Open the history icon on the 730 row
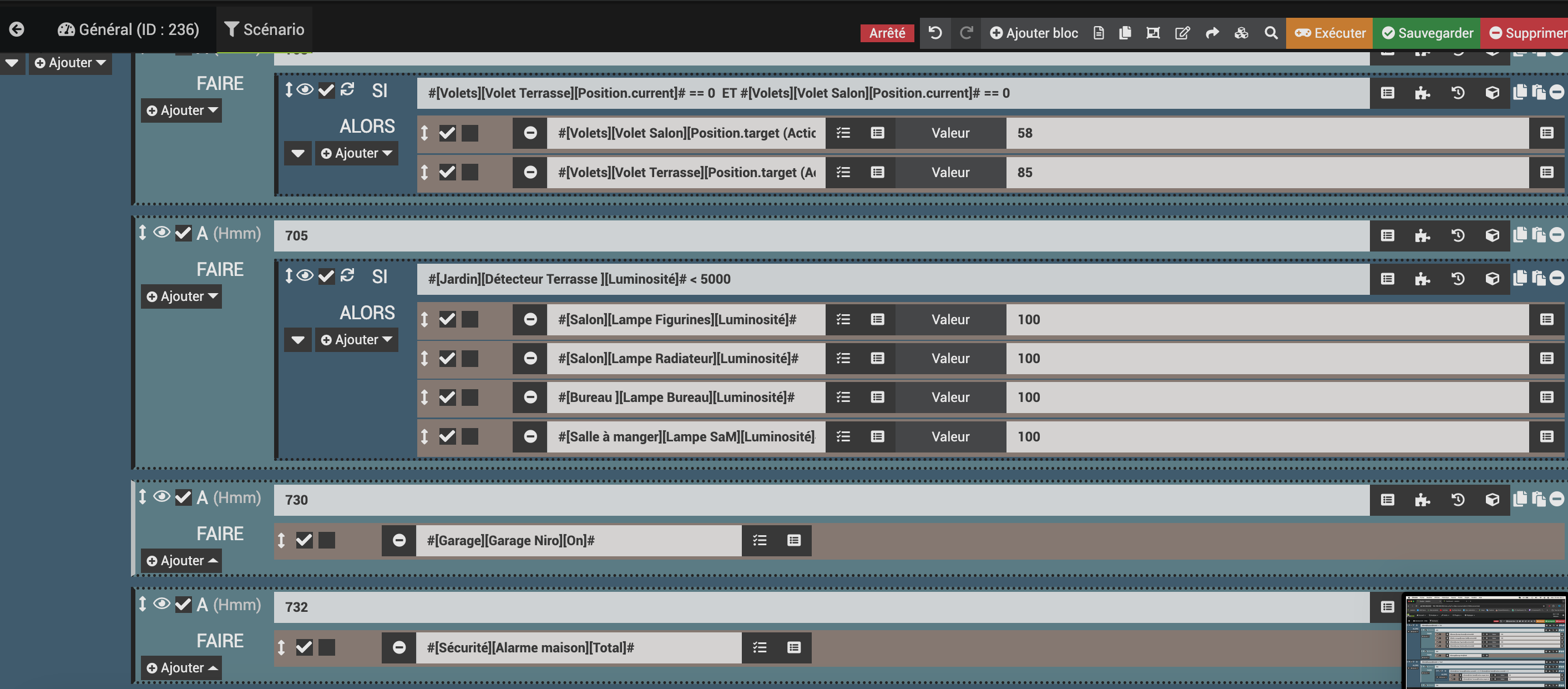Viewport: 1568px width, 689px height. pyautogui.click(x=1457, y=500)
